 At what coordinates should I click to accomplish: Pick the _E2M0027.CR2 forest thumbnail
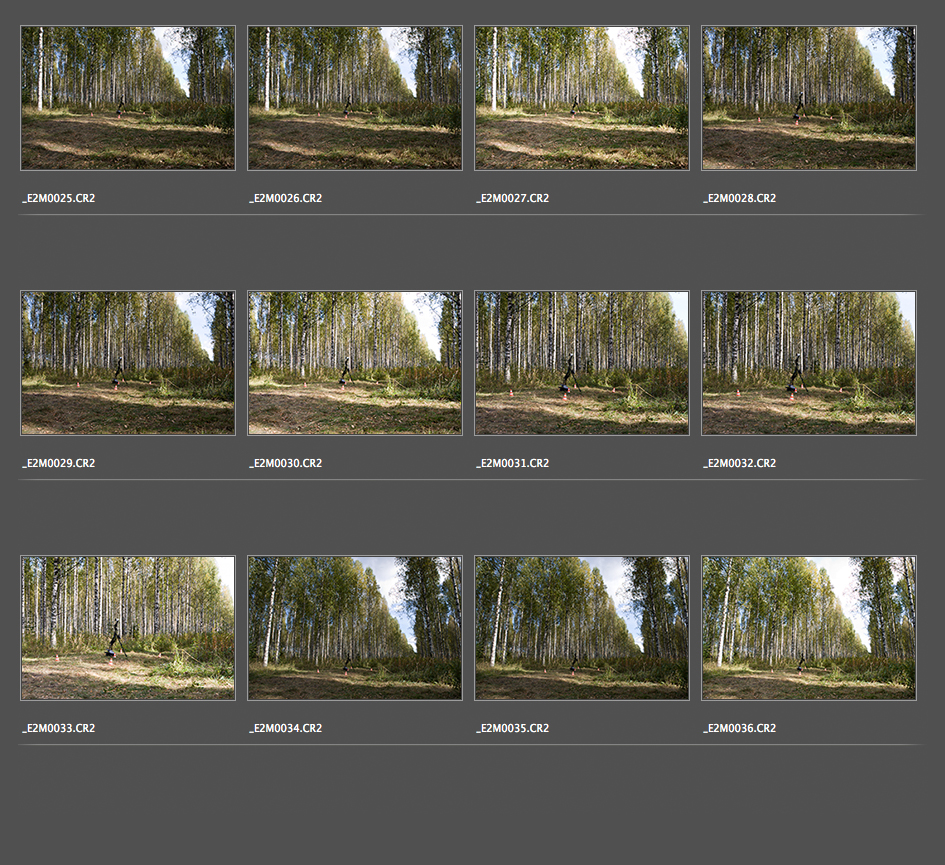pyautogui.click(x=582, y=98)
